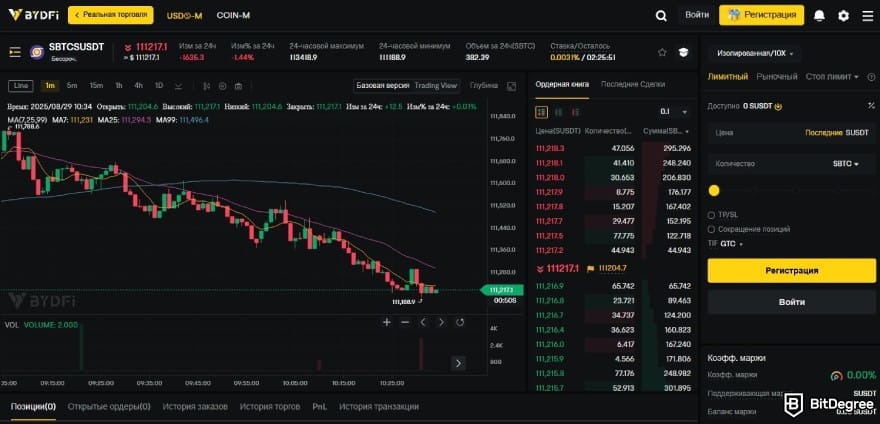The height and width of the screenshot is (424, 880).
Task: Select 4h timeframe
Action: click(139, 86)
